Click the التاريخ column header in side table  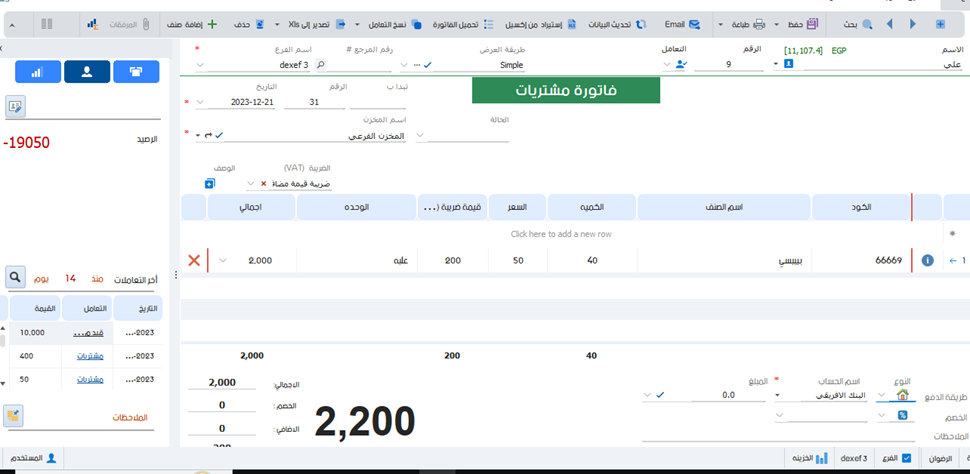click(137, 308)
